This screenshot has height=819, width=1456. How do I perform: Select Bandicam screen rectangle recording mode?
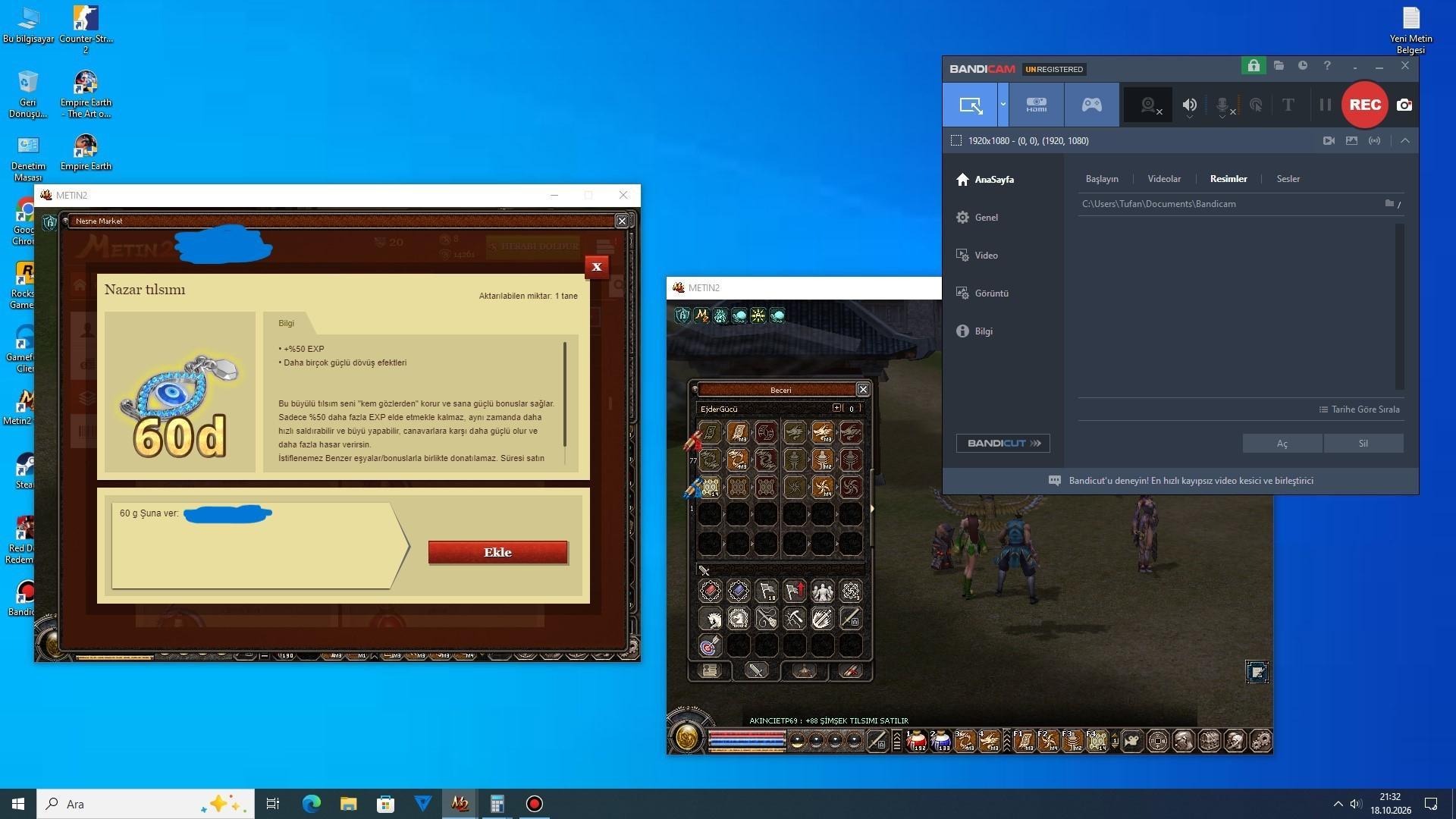point(970,105)
